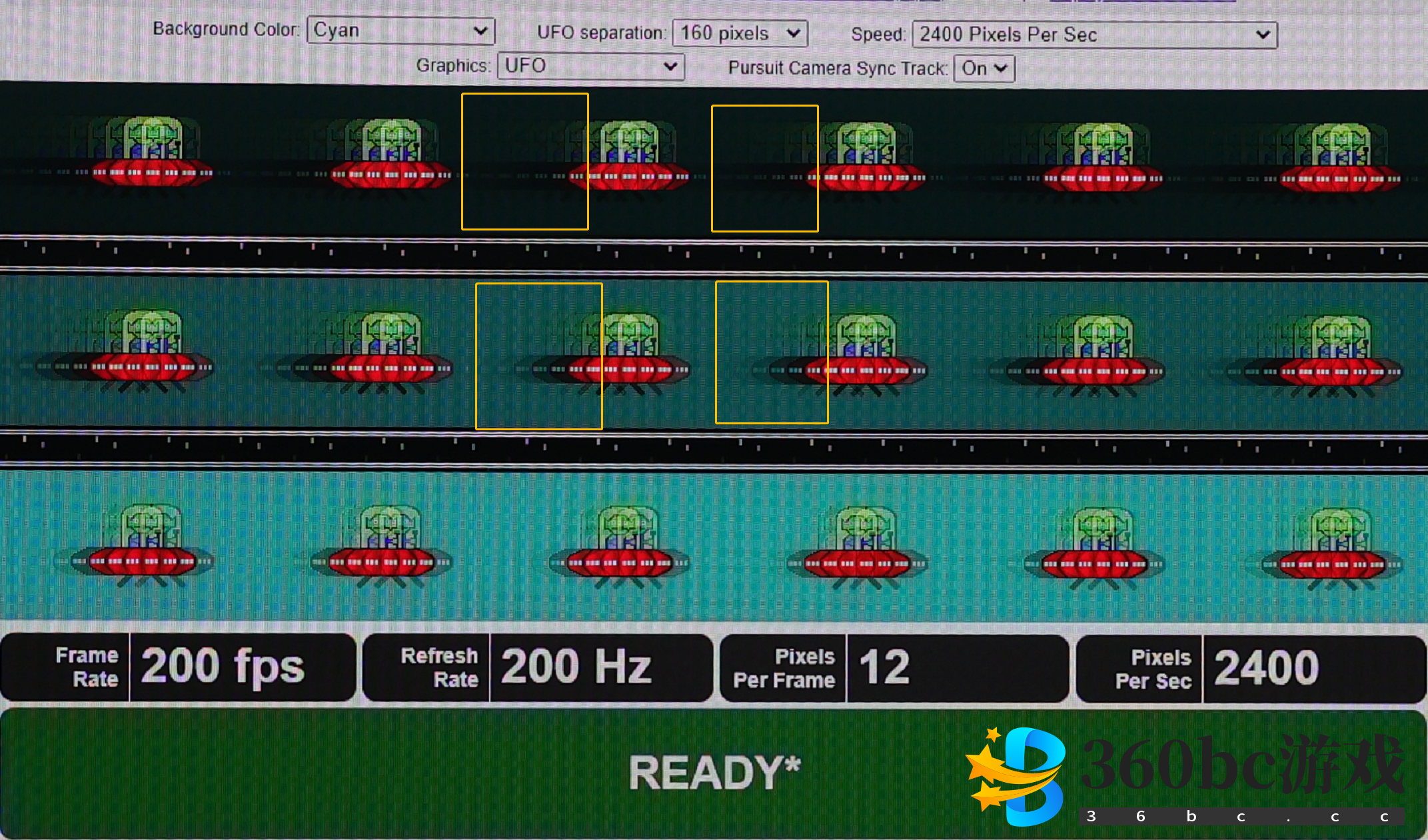
Task: Click the Refresh Rate 200 Hz panel
Action: pyautogui.click(x=538, y=667)
